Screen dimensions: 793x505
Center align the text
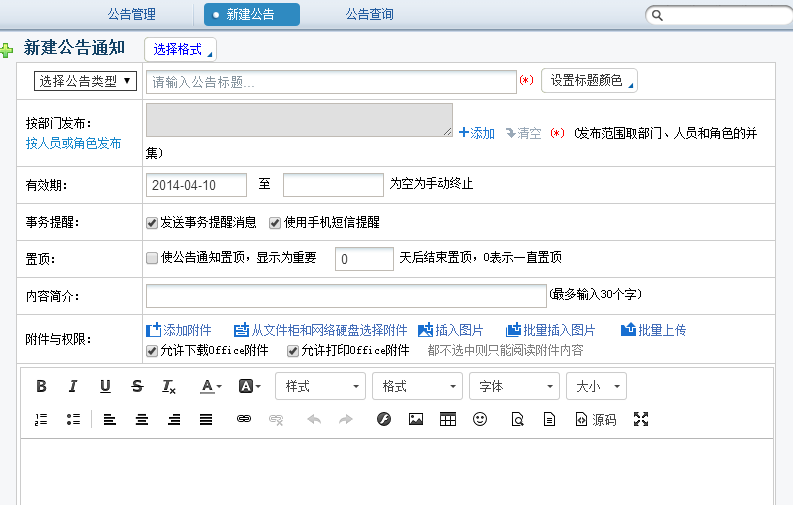coord(142,420)
